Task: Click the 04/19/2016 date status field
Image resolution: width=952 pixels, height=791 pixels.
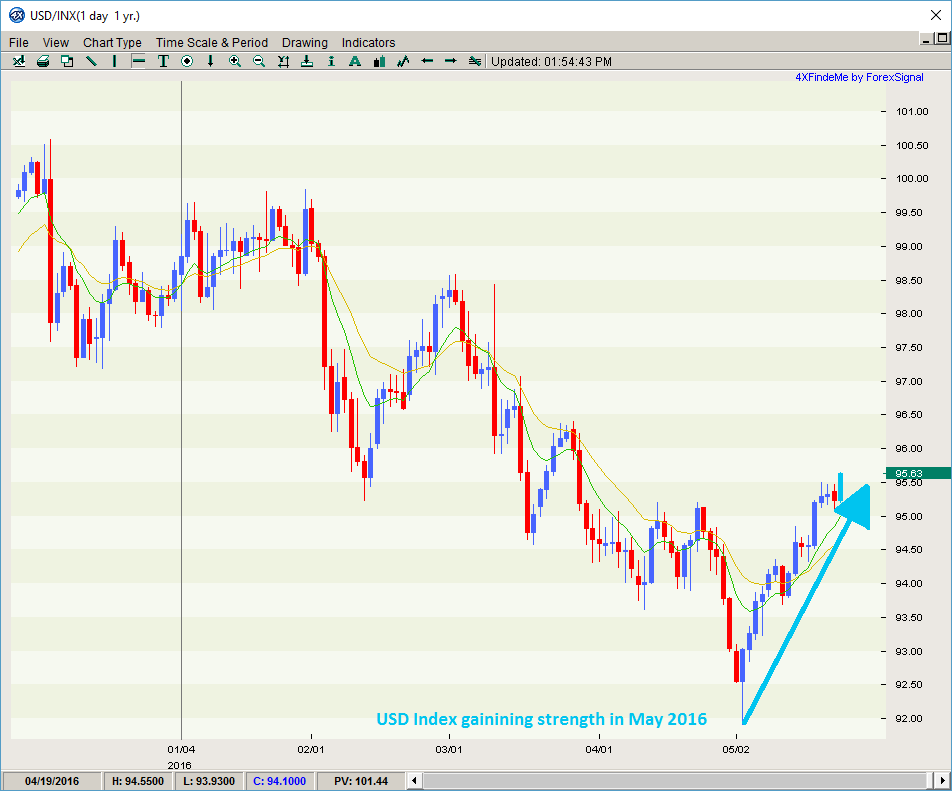Action: pyautogui.click(x=52, y=781)
